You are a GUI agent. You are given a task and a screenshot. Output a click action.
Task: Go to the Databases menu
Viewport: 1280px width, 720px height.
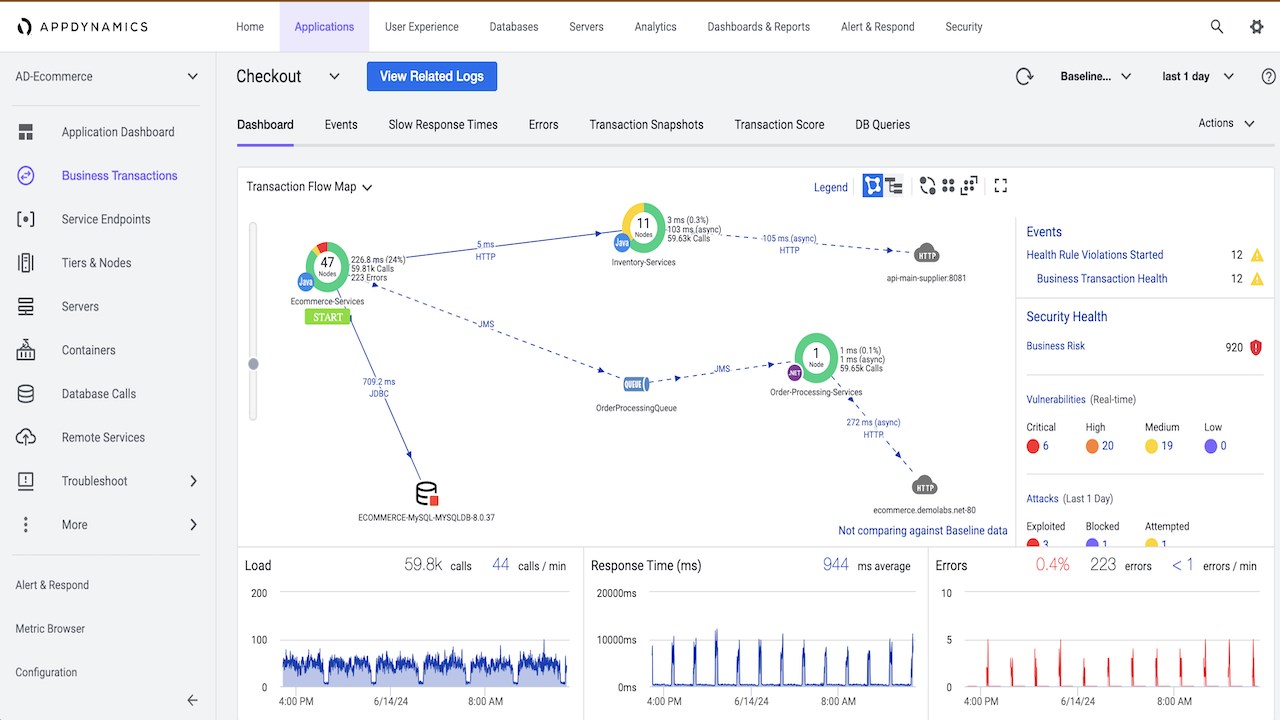514,27
